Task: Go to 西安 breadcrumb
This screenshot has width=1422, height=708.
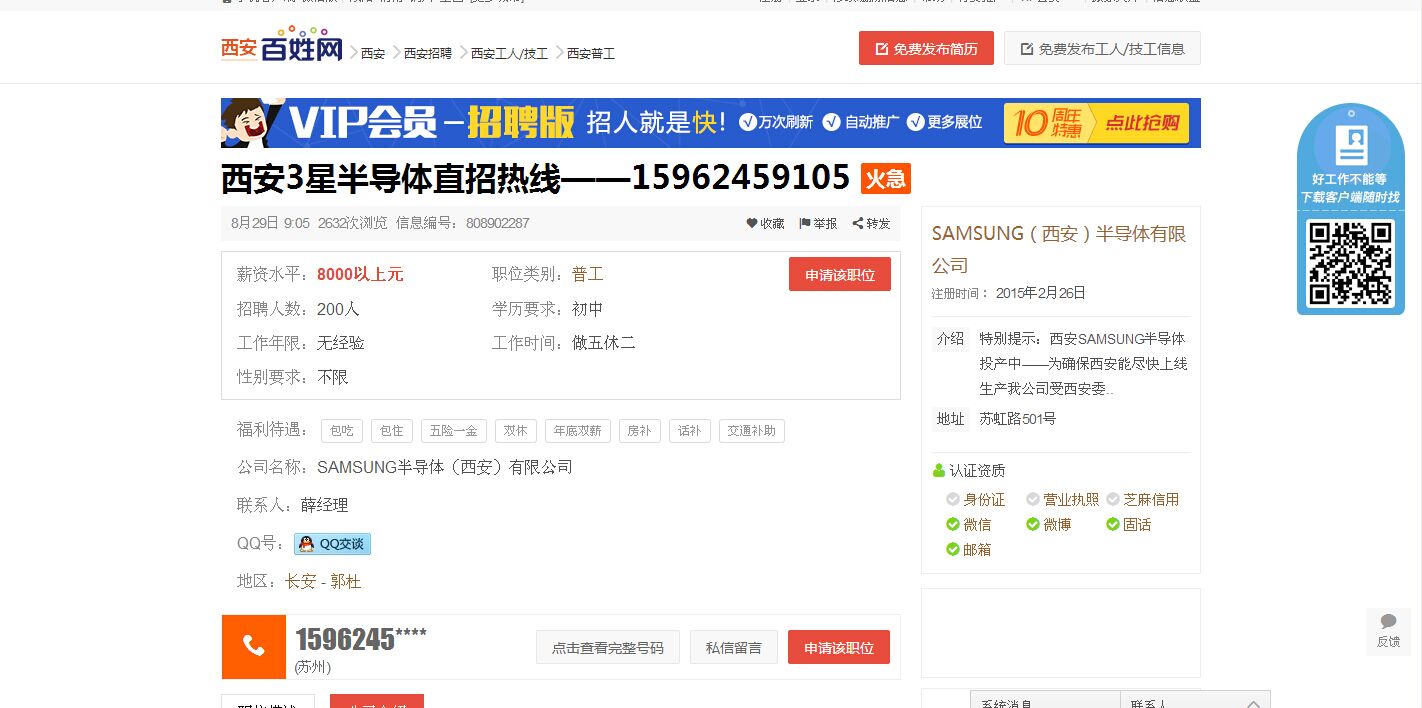Action: pyautogui.click(x=373, y=53)
